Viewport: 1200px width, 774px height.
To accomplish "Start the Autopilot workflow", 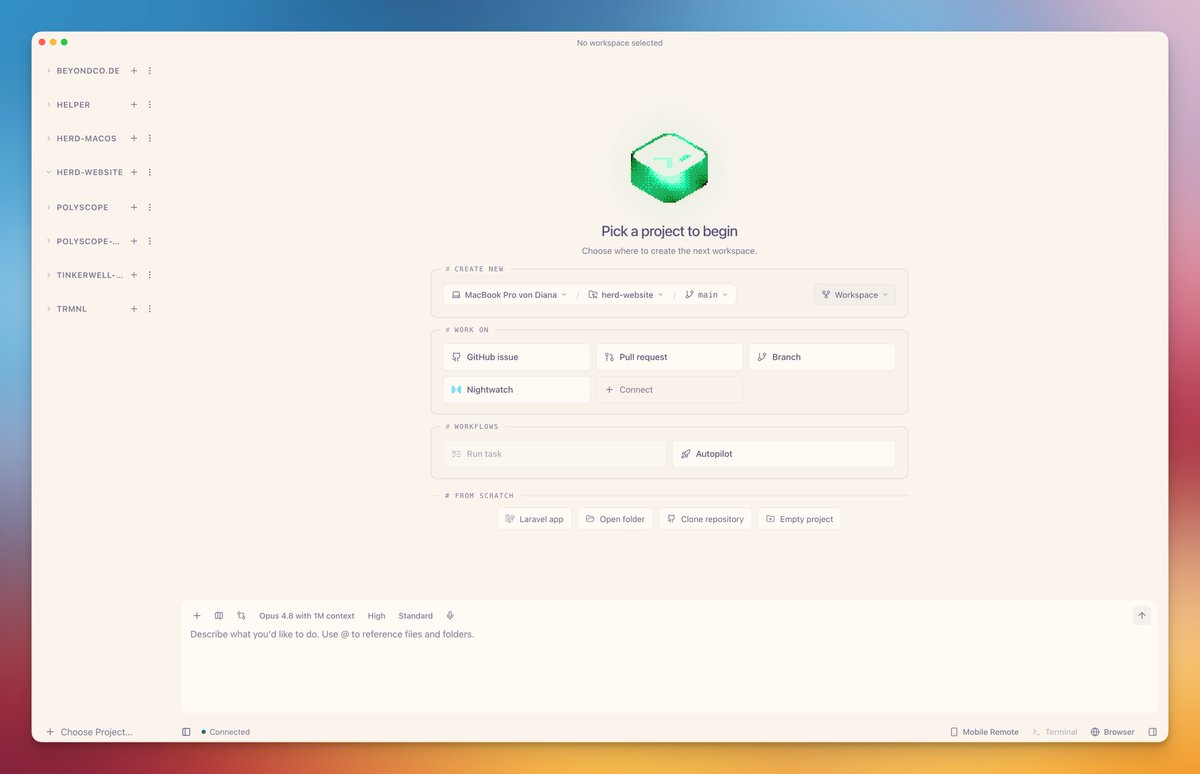I will pos(784,454).
